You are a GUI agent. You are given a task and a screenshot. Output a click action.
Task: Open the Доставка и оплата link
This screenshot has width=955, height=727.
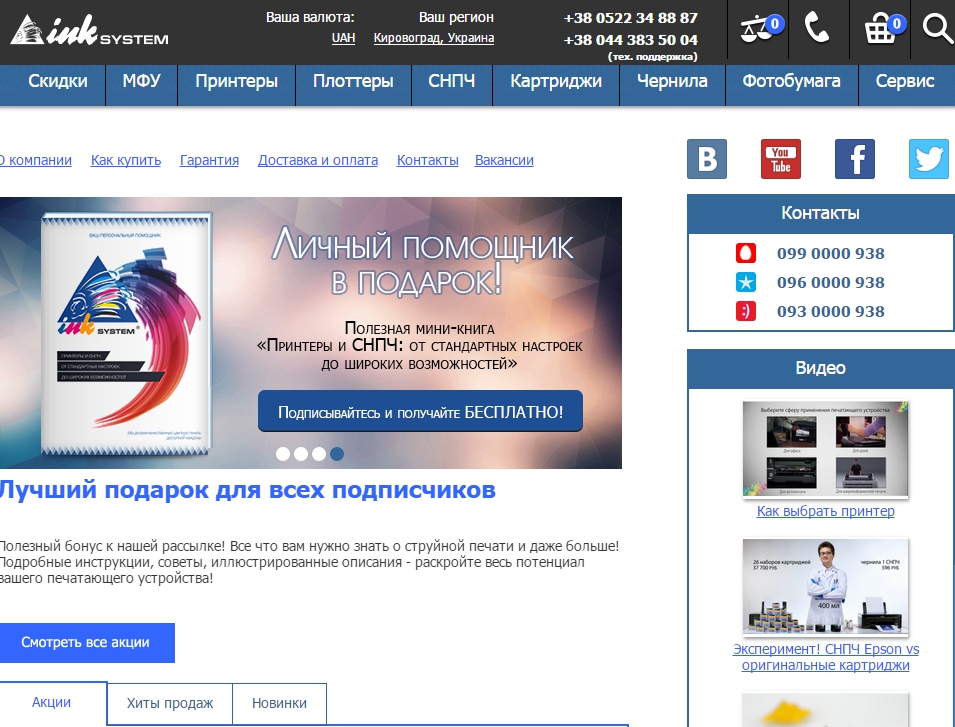(x=318, y=160)
